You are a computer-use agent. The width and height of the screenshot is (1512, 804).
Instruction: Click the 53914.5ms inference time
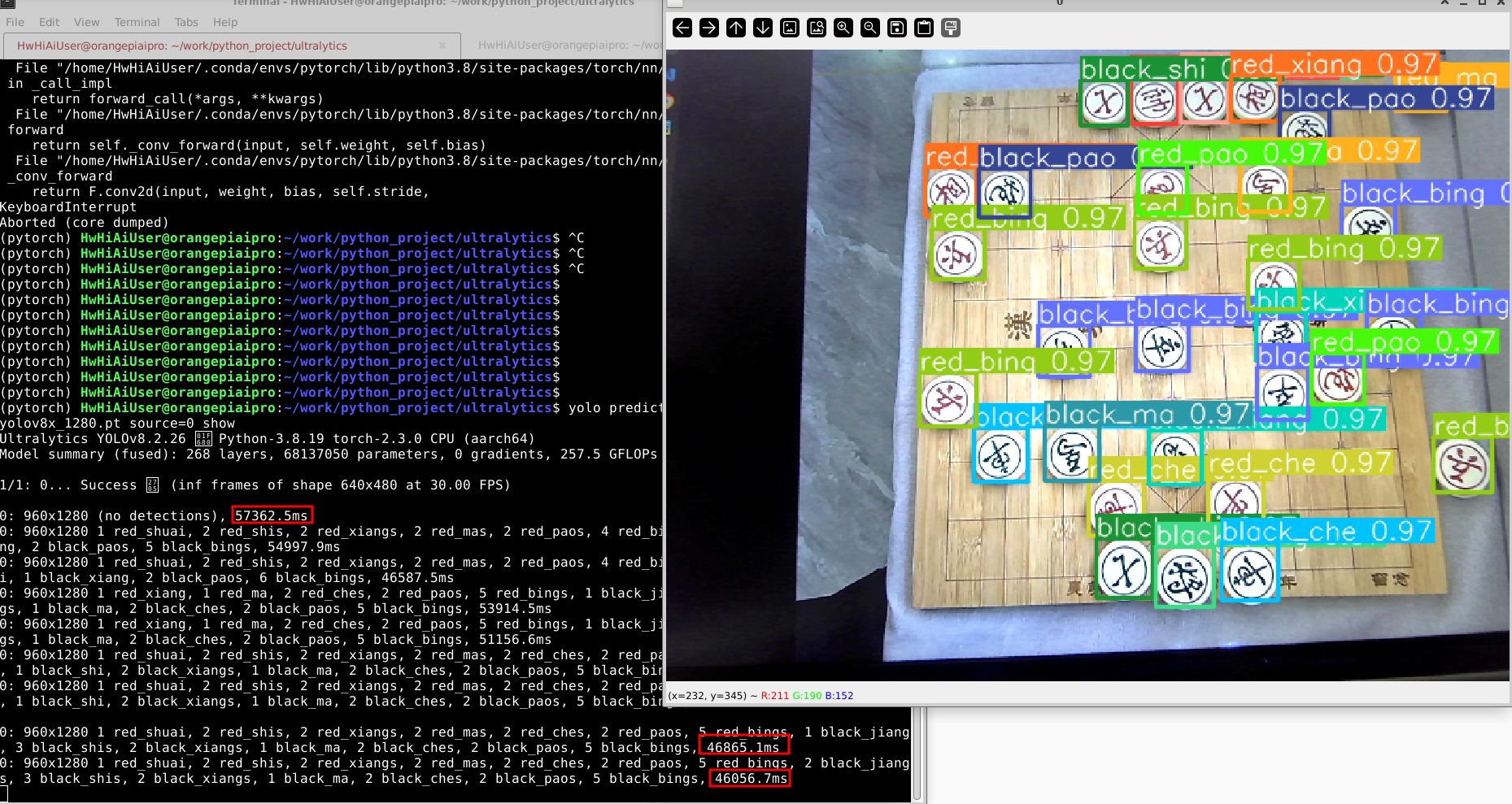click(515, 608)
